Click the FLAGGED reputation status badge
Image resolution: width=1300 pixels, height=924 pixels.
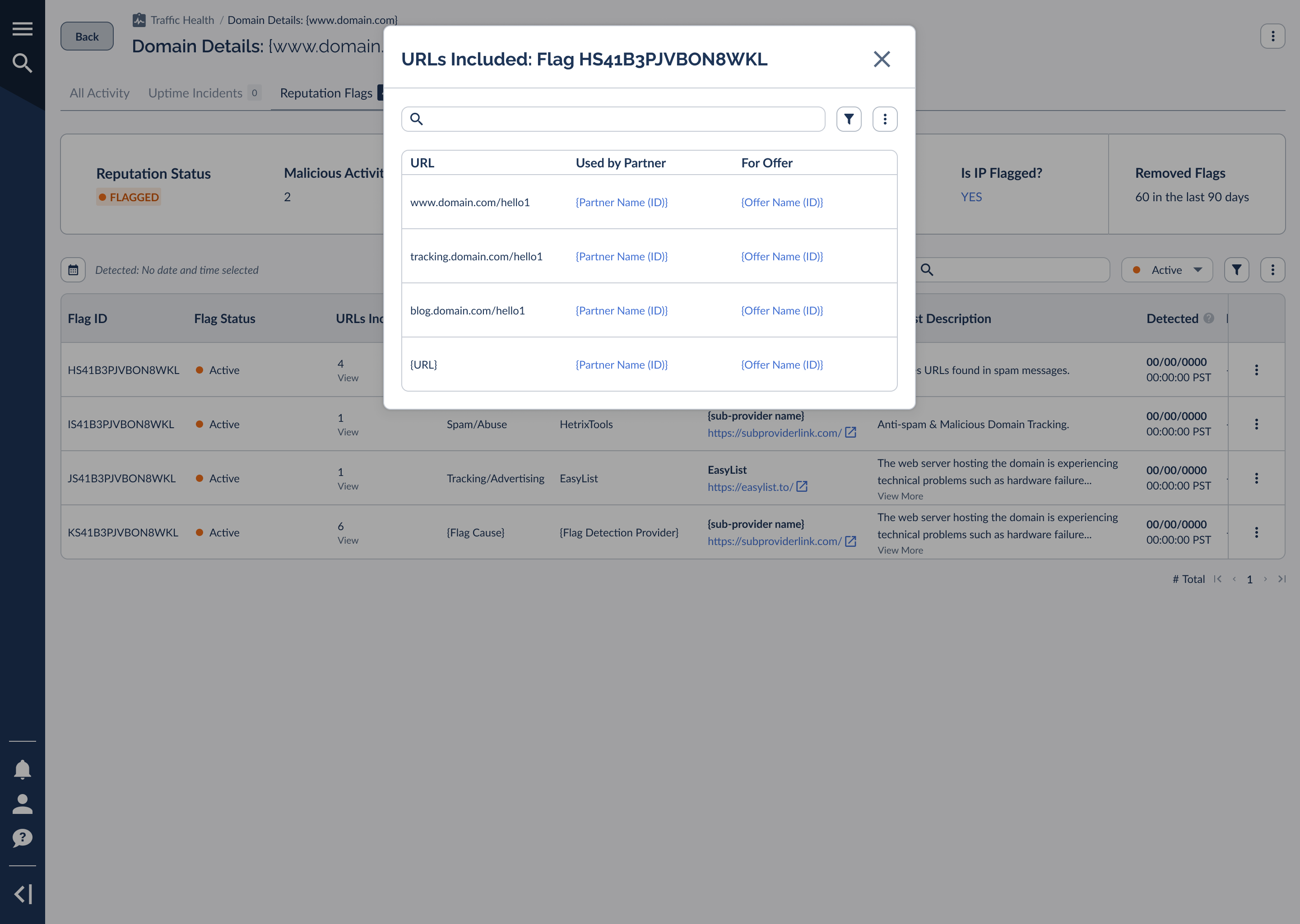129,197
